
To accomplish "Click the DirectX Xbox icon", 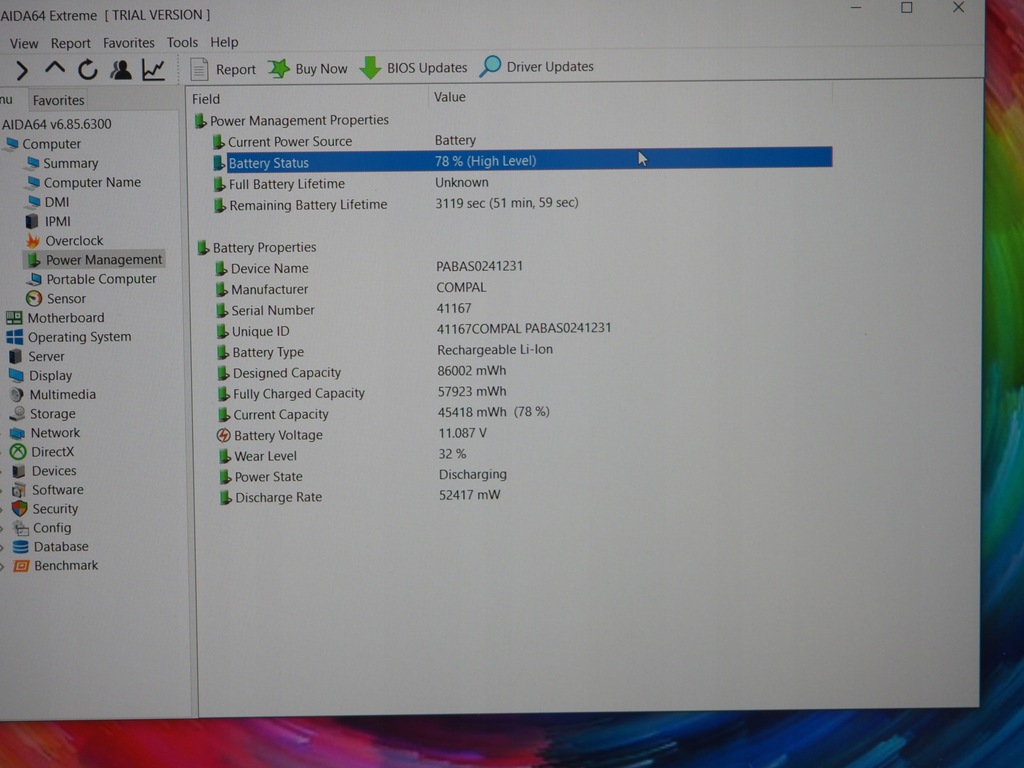I will tap(18, 451).
